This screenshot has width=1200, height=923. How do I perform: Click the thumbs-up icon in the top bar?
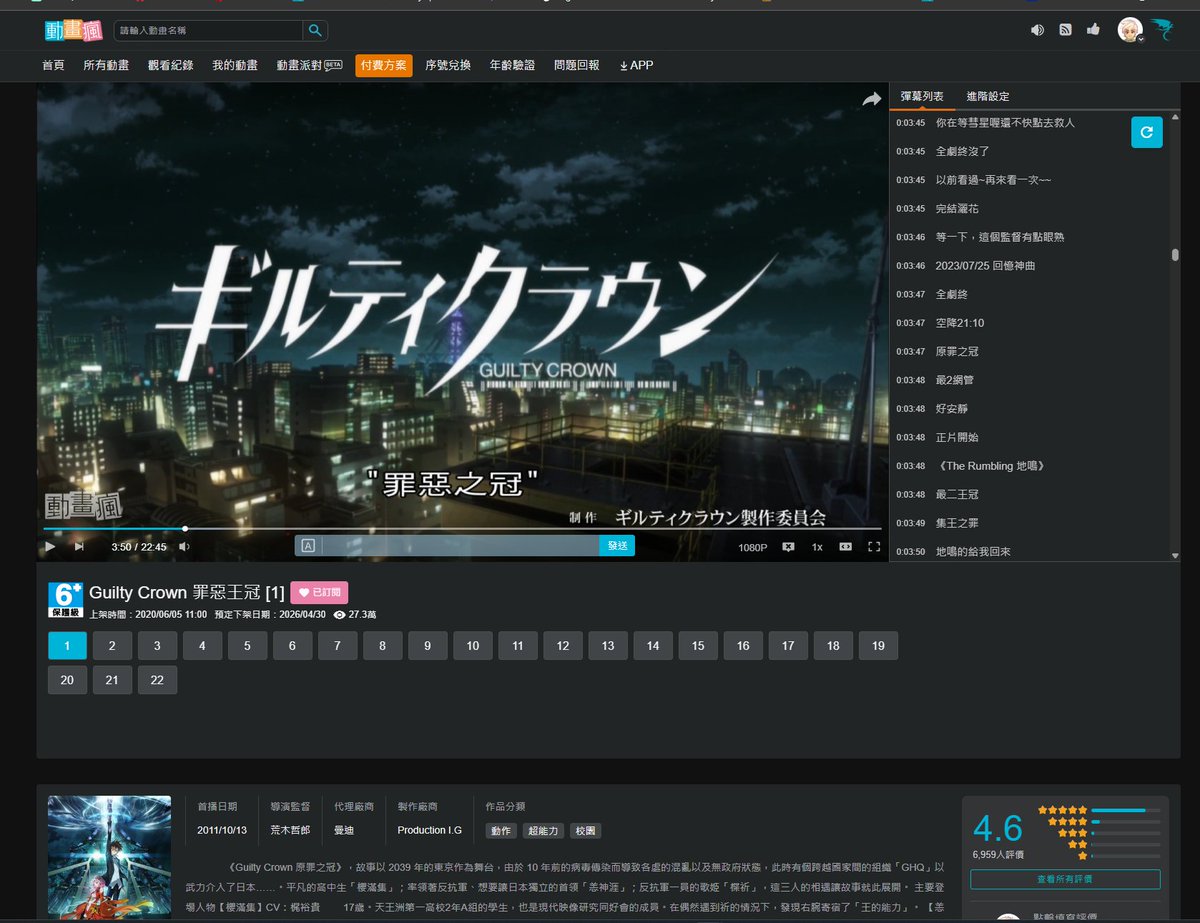(x=1096, y=30)
